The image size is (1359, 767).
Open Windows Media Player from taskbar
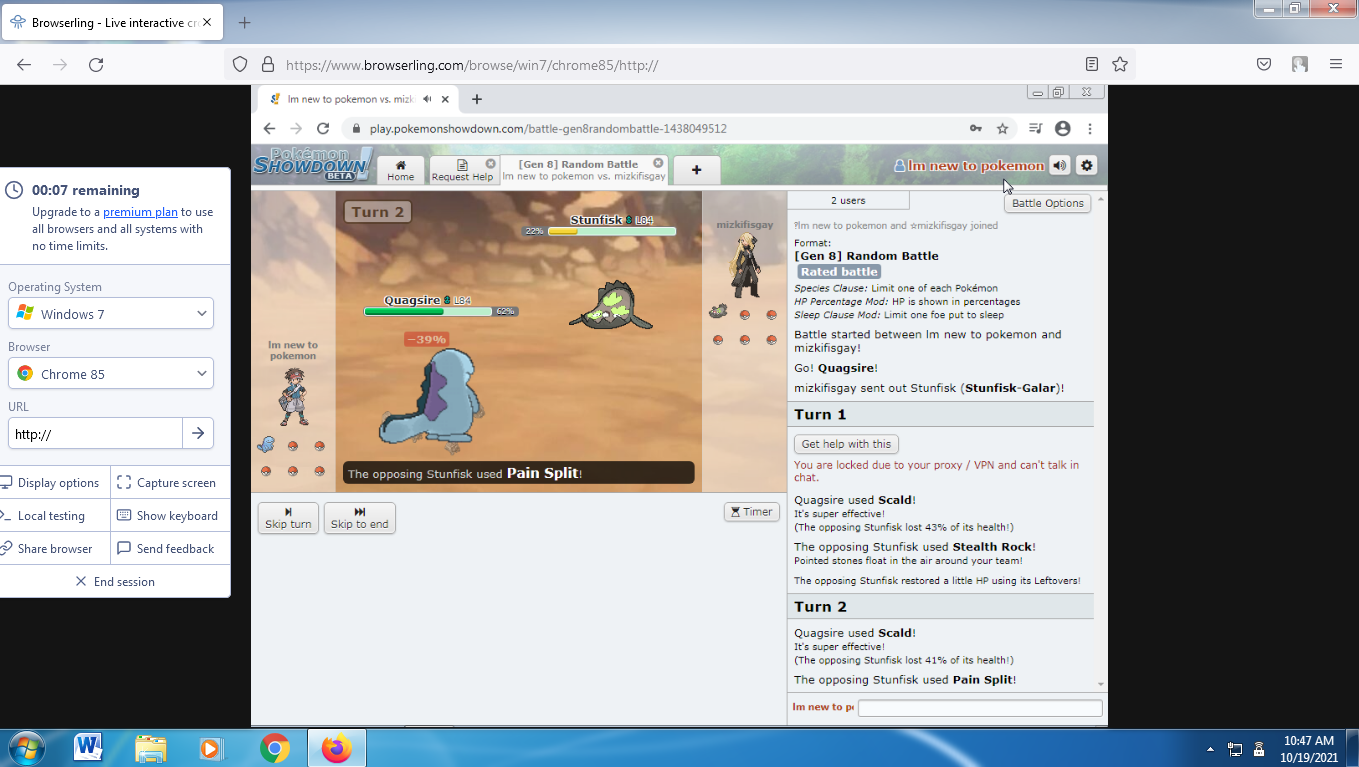[x=212, y=748]
